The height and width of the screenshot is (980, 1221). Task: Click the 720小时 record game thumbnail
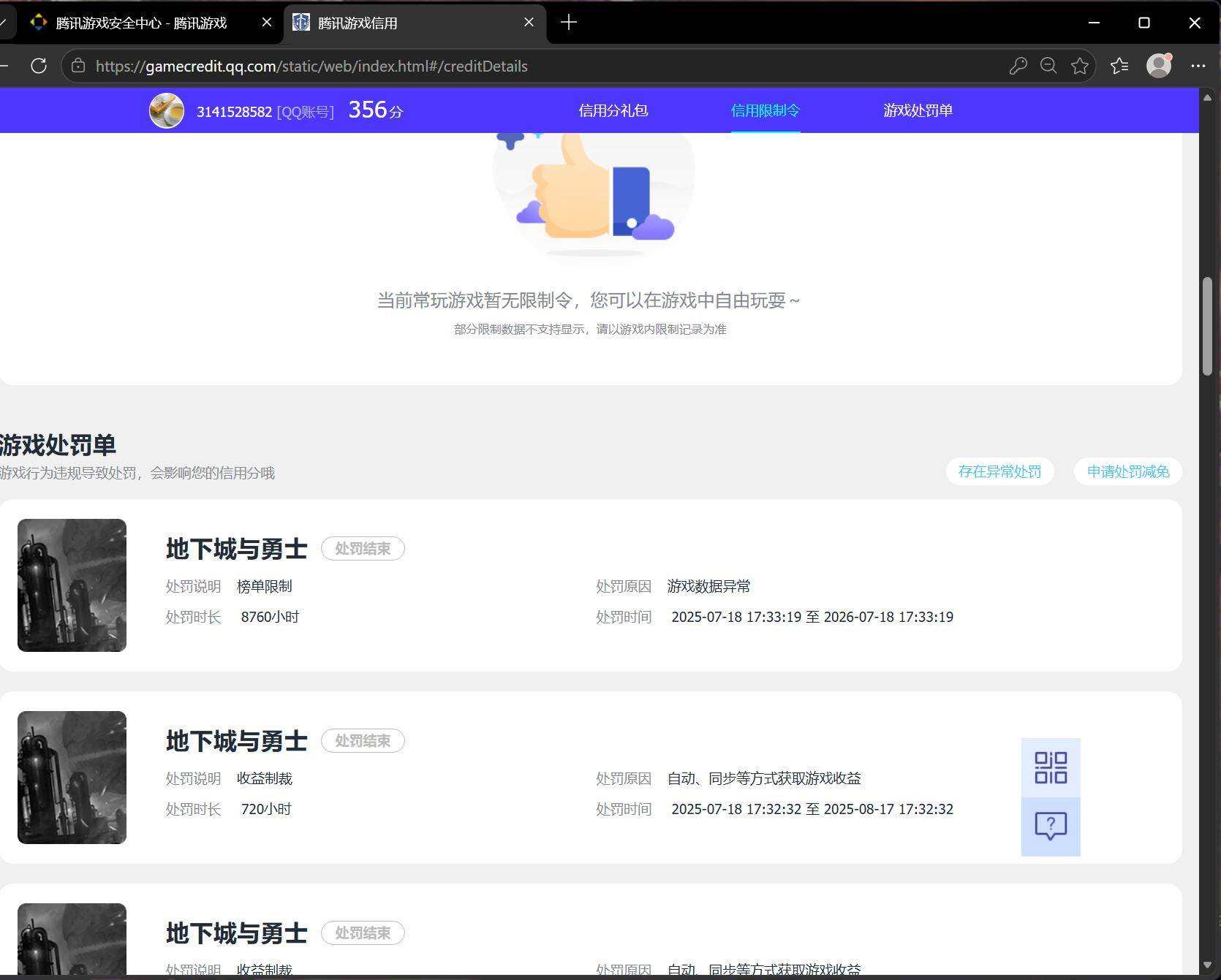72,778
